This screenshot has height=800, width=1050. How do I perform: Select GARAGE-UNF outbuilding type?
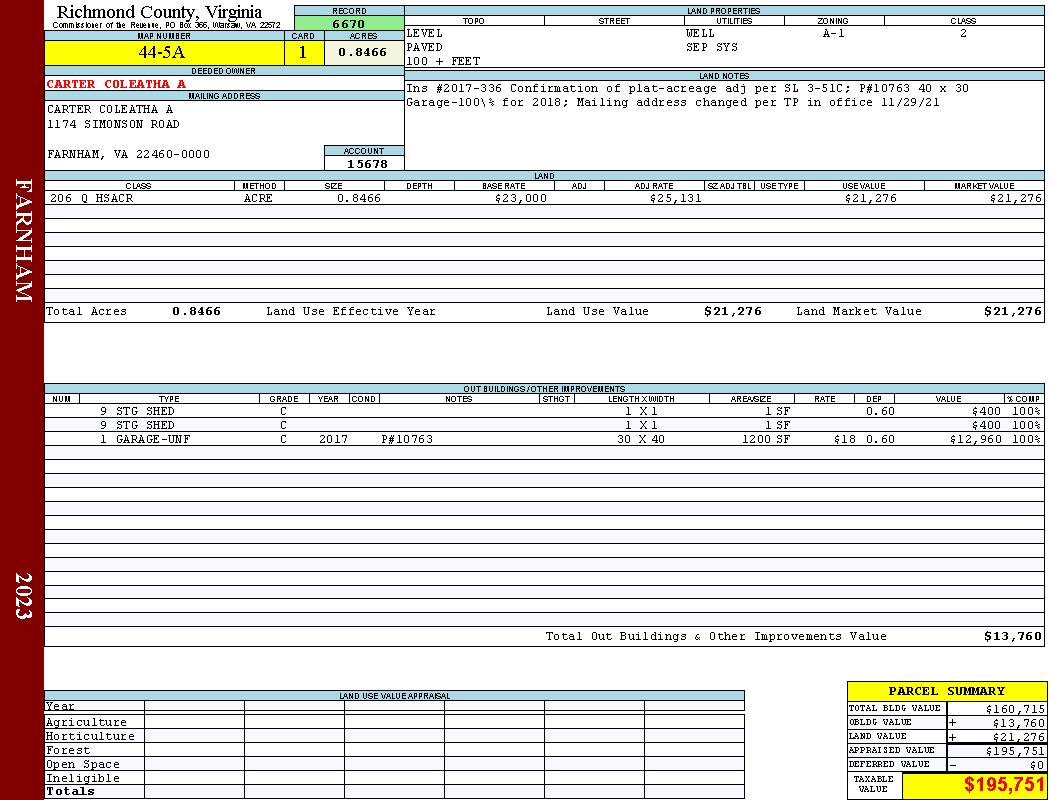pos(153,440)
